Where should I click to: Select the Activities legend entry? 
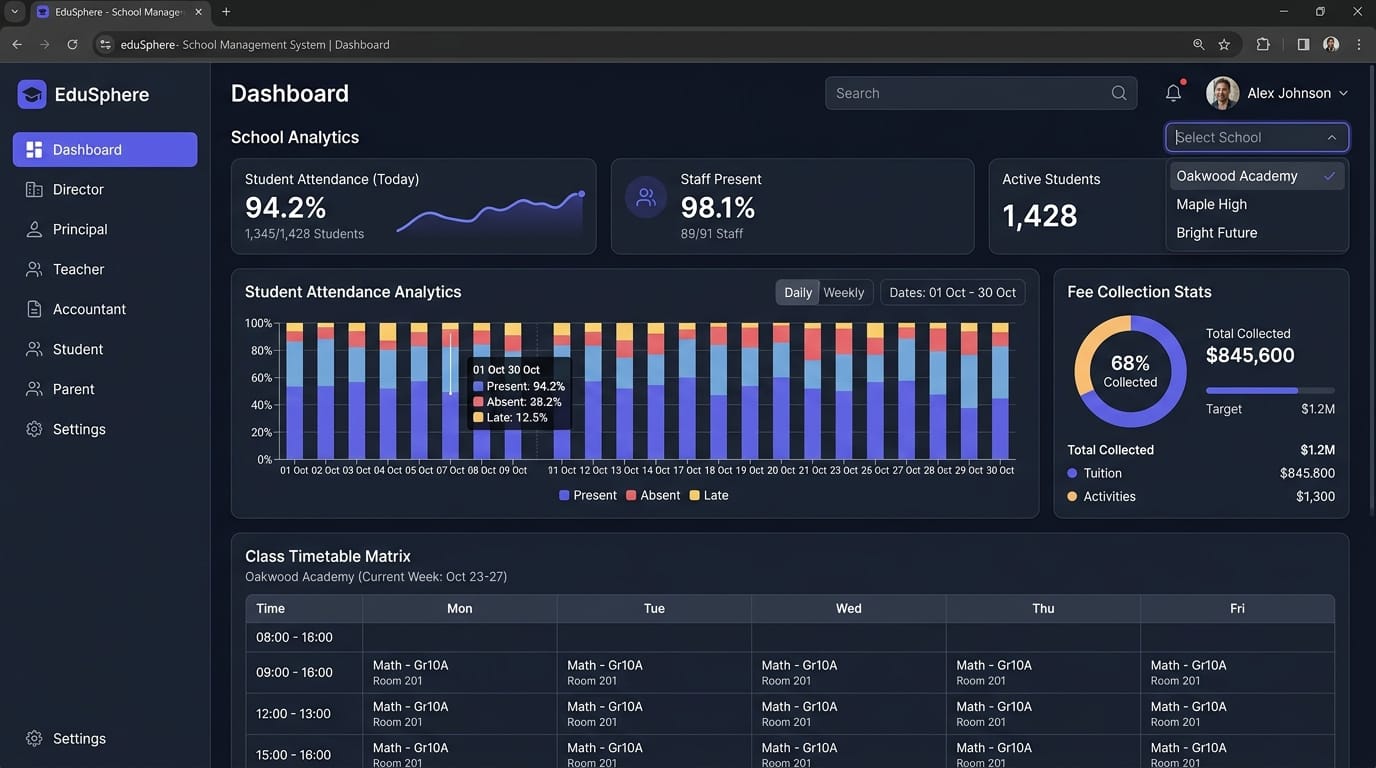point(1101,496)
